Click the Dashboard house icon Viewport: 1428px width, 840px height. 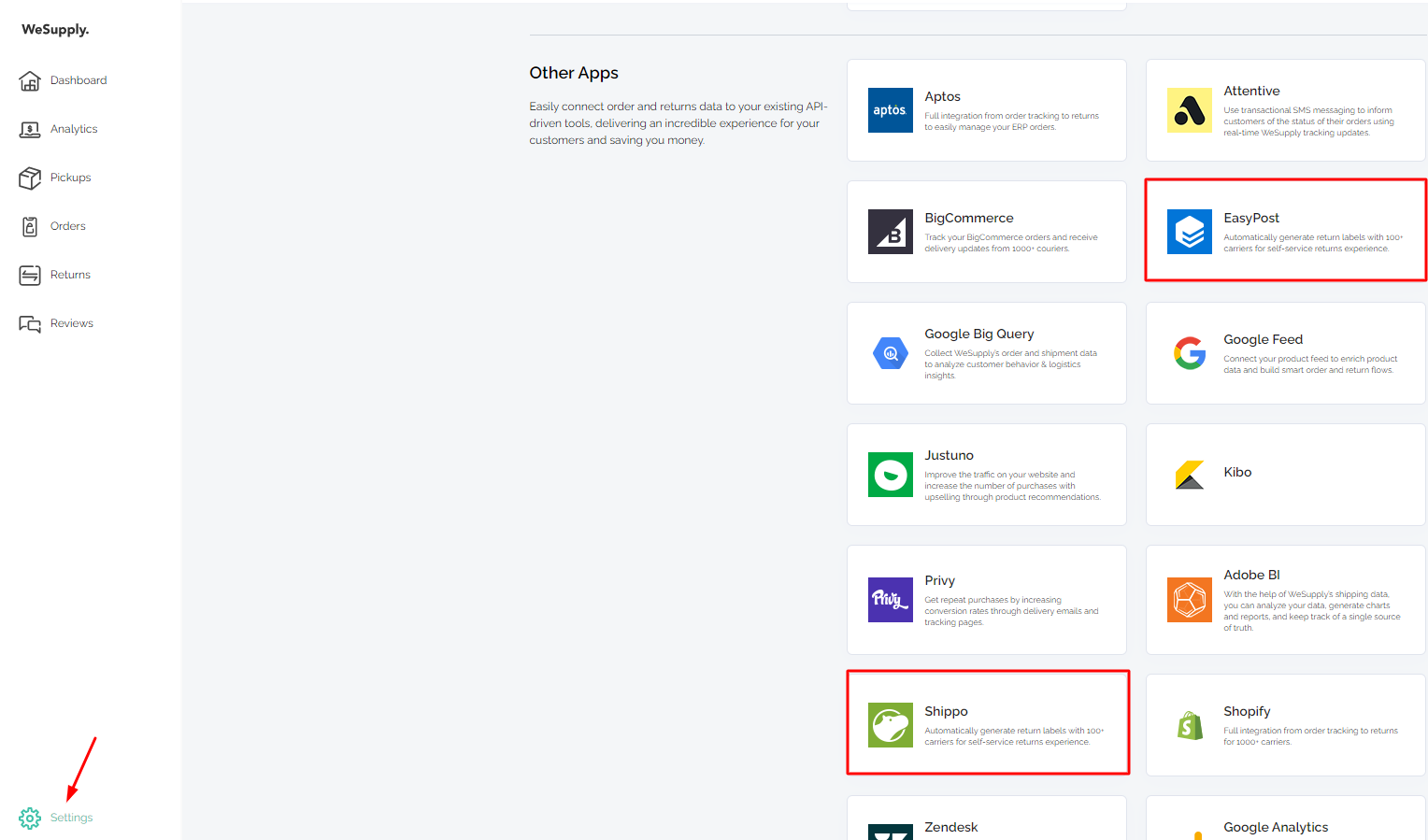(x=30, y=81)
